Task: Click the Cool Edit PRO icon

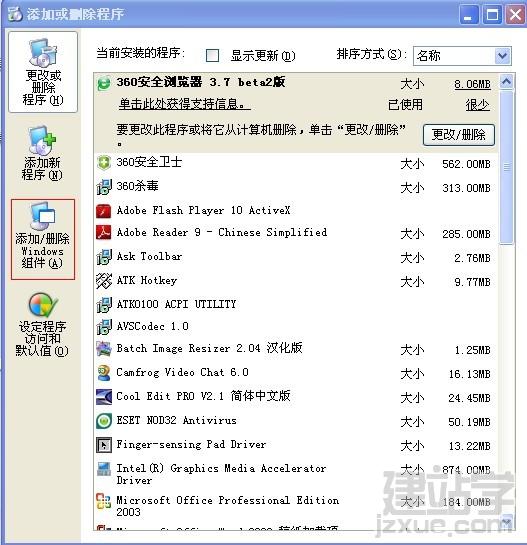Action: pos(104,397)
